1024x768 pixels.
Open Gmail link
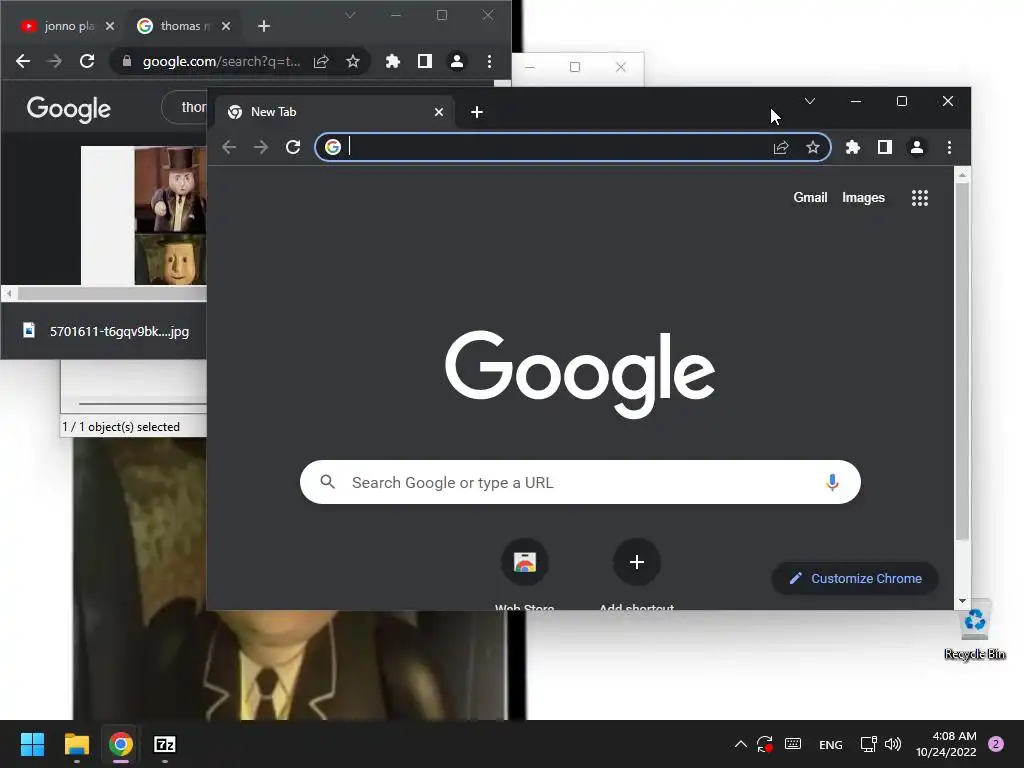point(810,197)
